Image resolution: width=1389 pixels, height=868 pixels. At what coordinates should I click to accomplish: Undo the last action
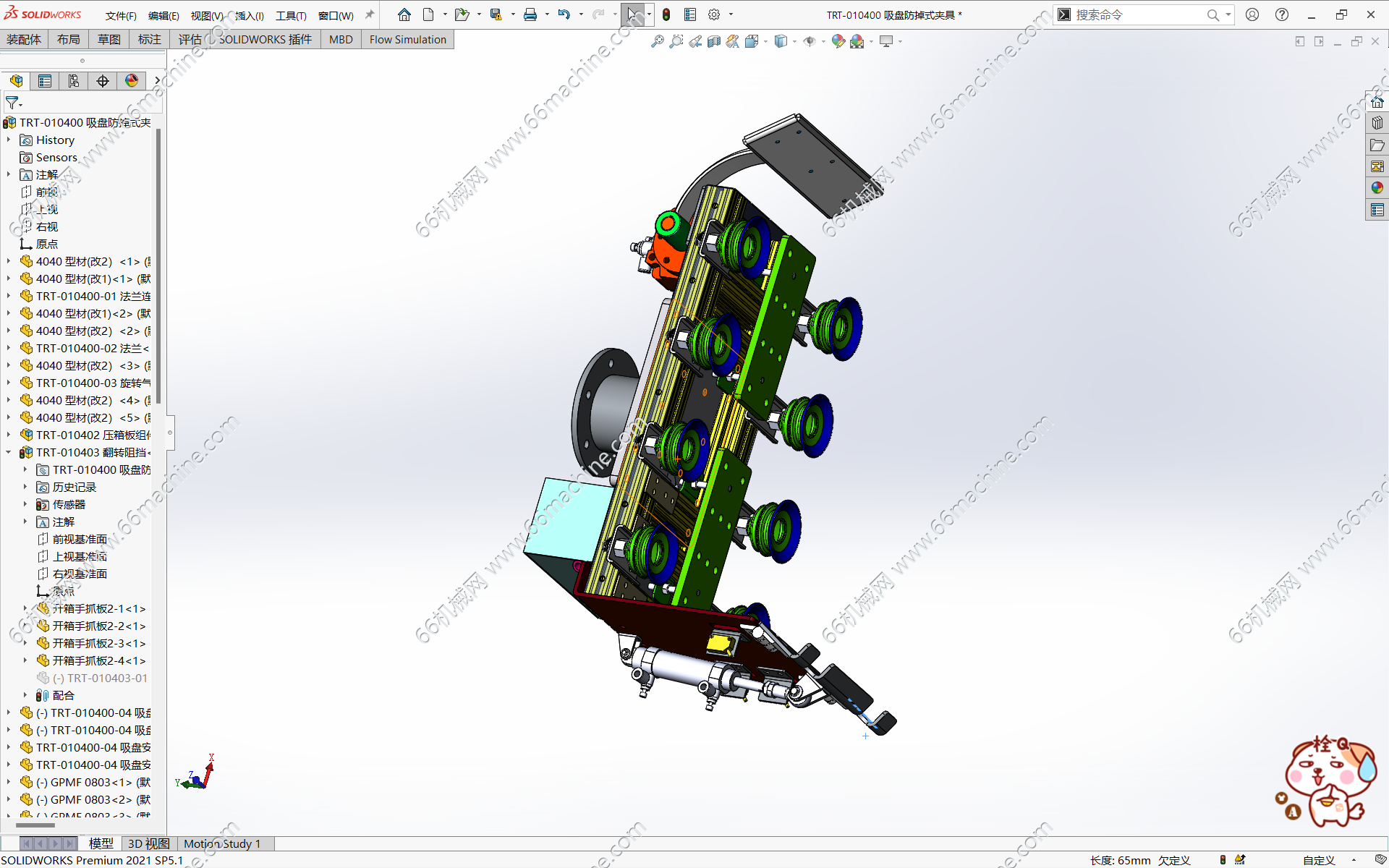(x=564, y=14)
